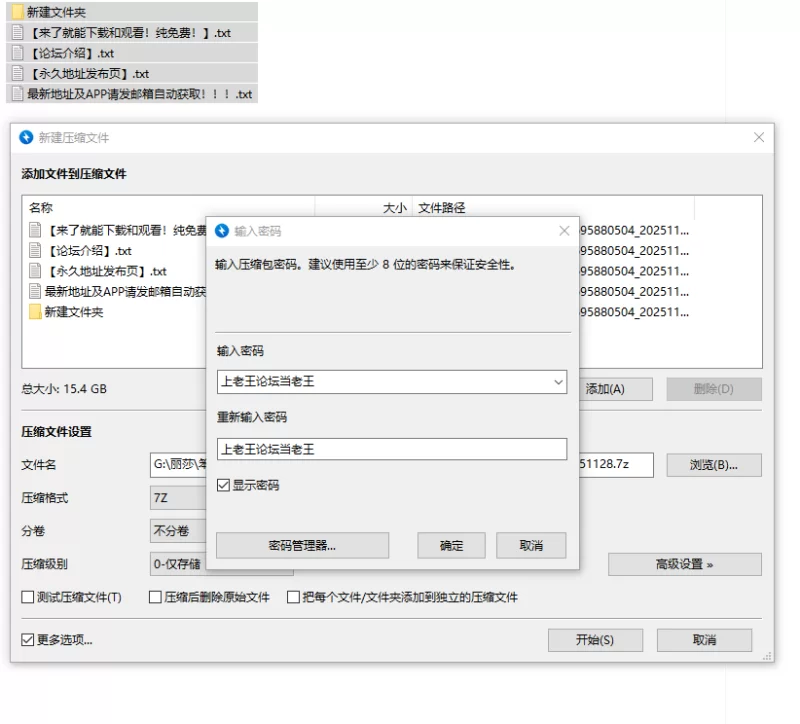Click the 文件名 path field
The width and height of the screenshot is (800, 724).
coord(178,465)
